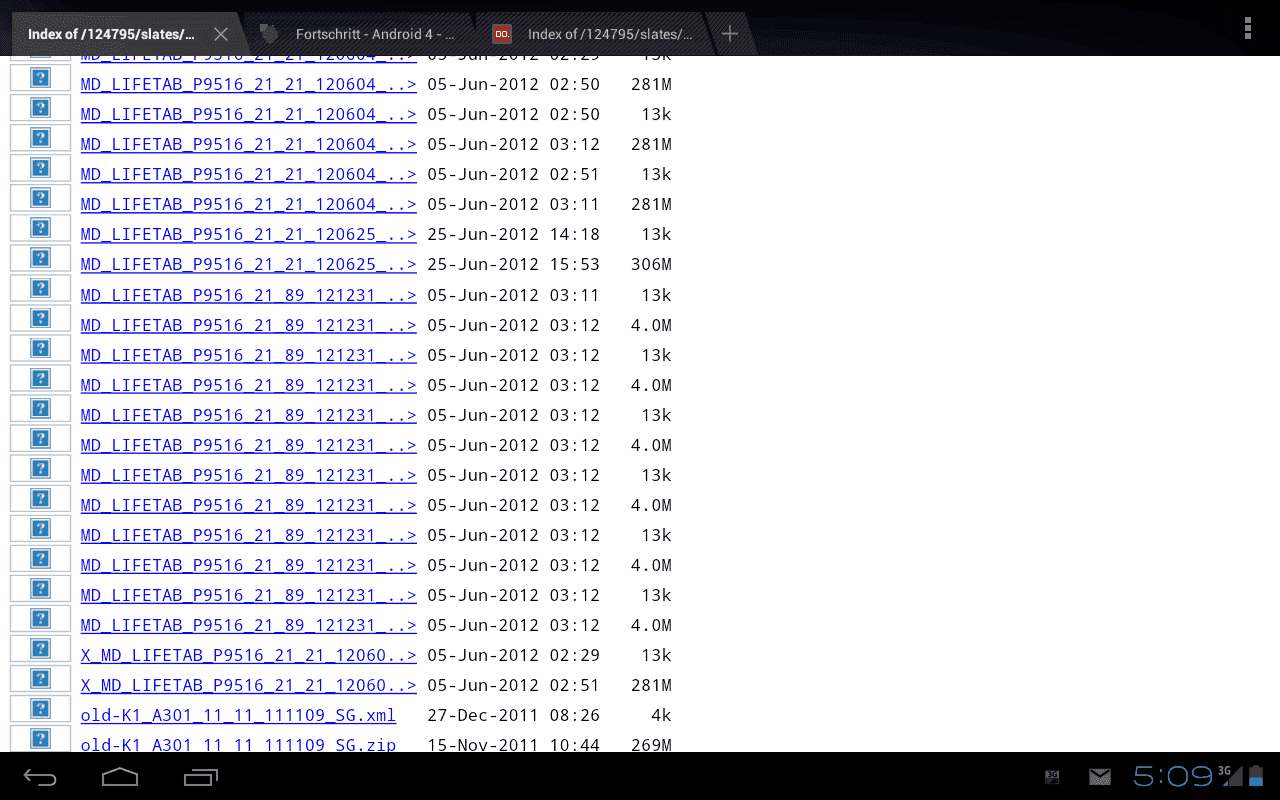This screenshot has height=800, width=1280.
Task: Open the old-K1_A301_11_11_111109_SG.xml link
Action: (239, 716)
